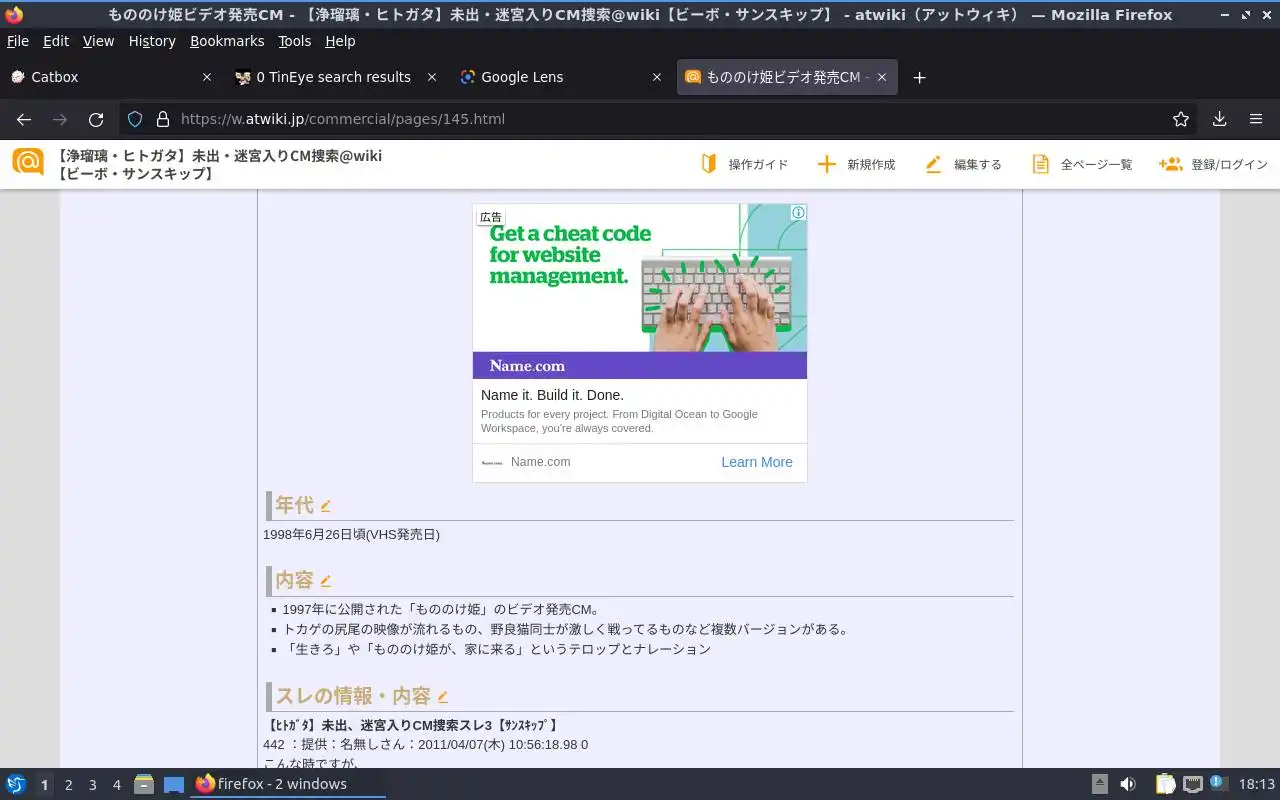Click the 'Name it. Build it. Done.' ad headline

click(552, 395)
